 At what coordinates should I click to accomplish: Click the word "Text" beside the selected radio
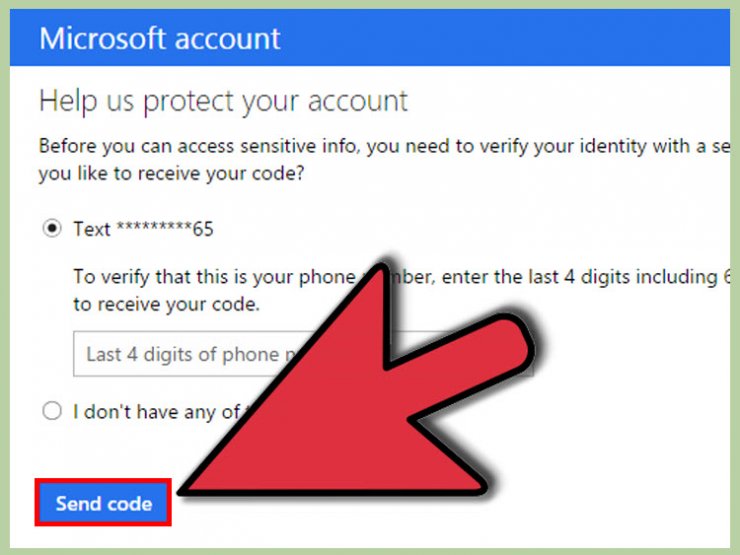[x=92, y=229]
